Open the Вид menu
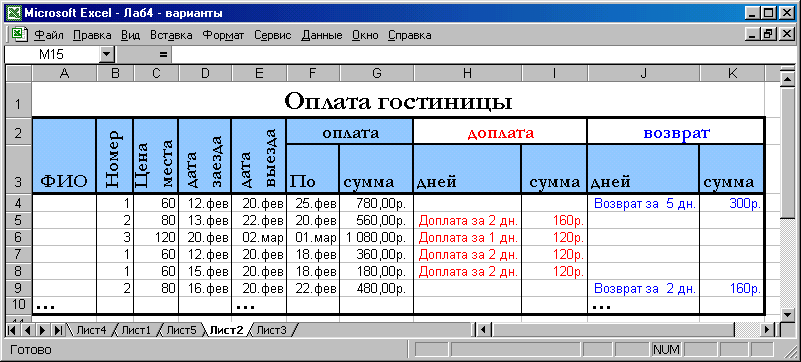801x362 pixels. pos(131,35)
